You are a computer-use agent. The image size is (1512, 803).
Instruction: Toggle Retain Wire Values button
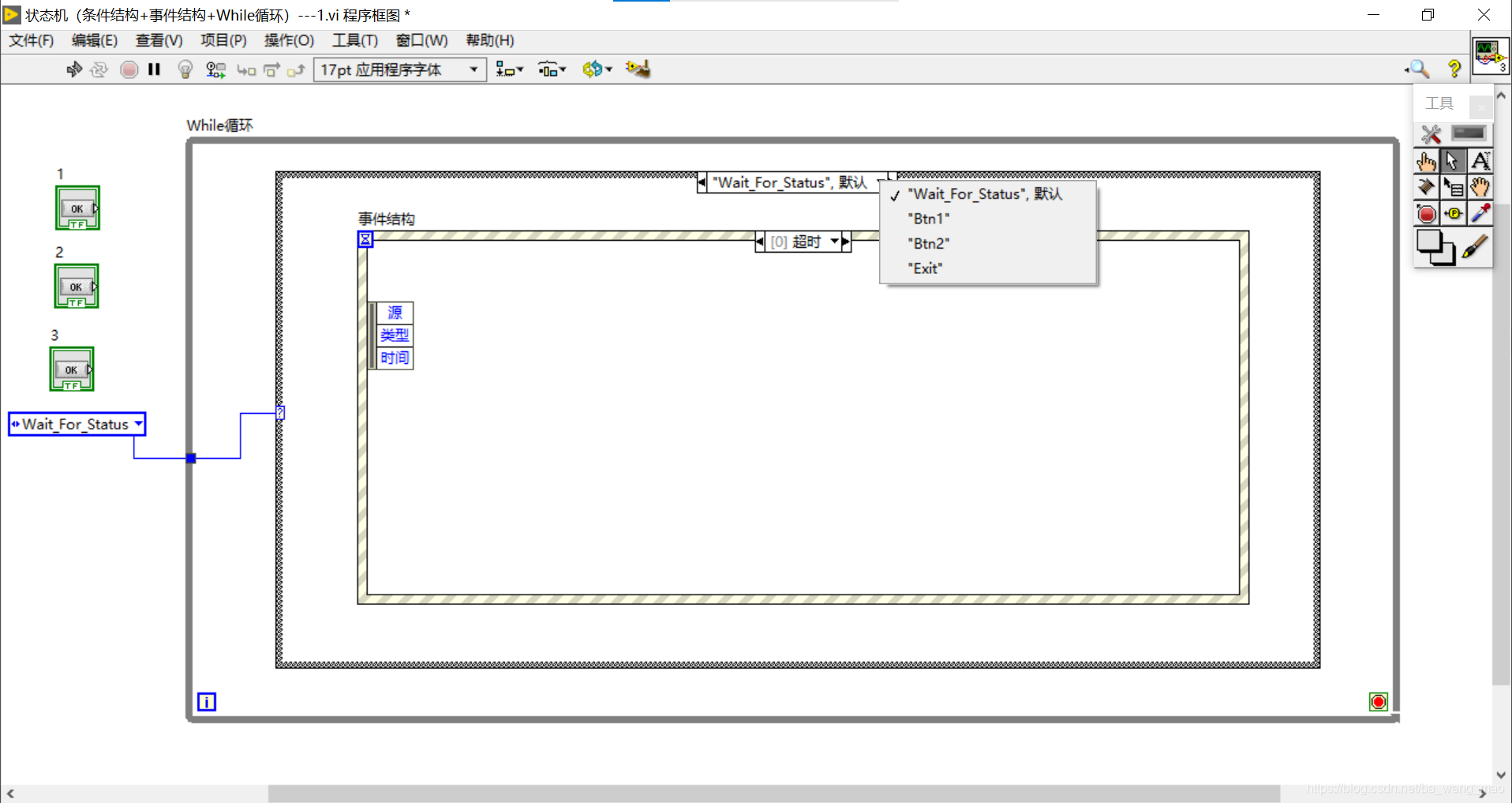point(215,69)
